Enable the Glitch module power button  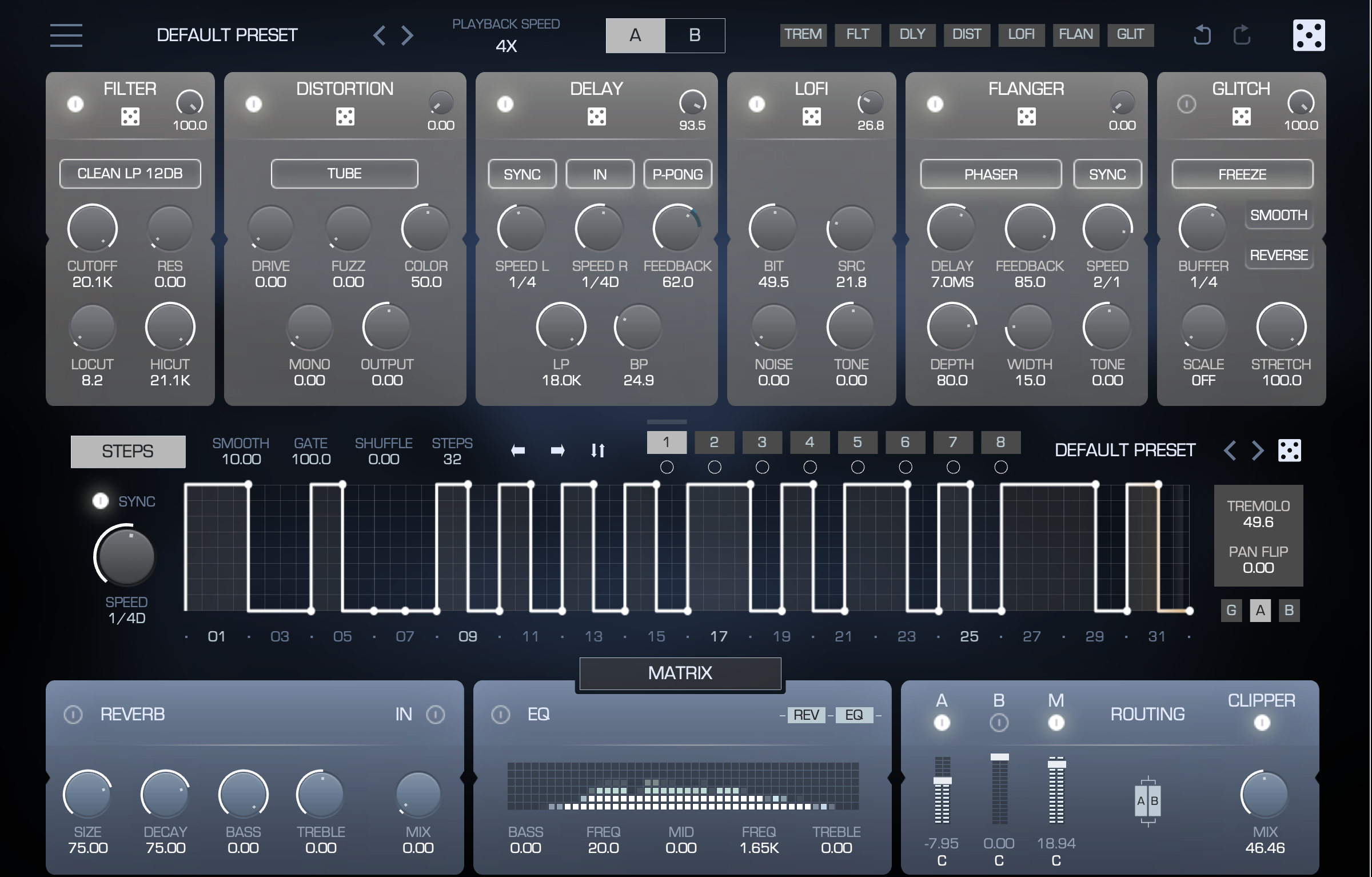(1187, 104)
